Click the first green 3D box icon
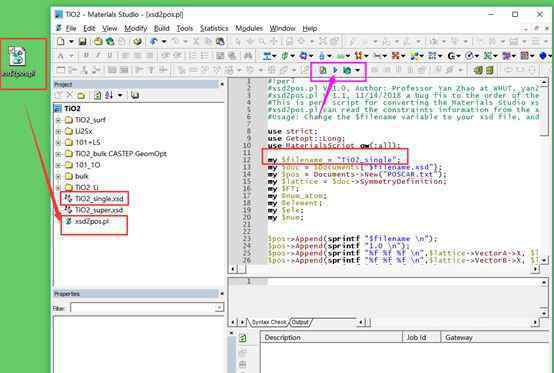Image resolution: width=554 pixels, height=373 pixels. click(x=478, y=70)
